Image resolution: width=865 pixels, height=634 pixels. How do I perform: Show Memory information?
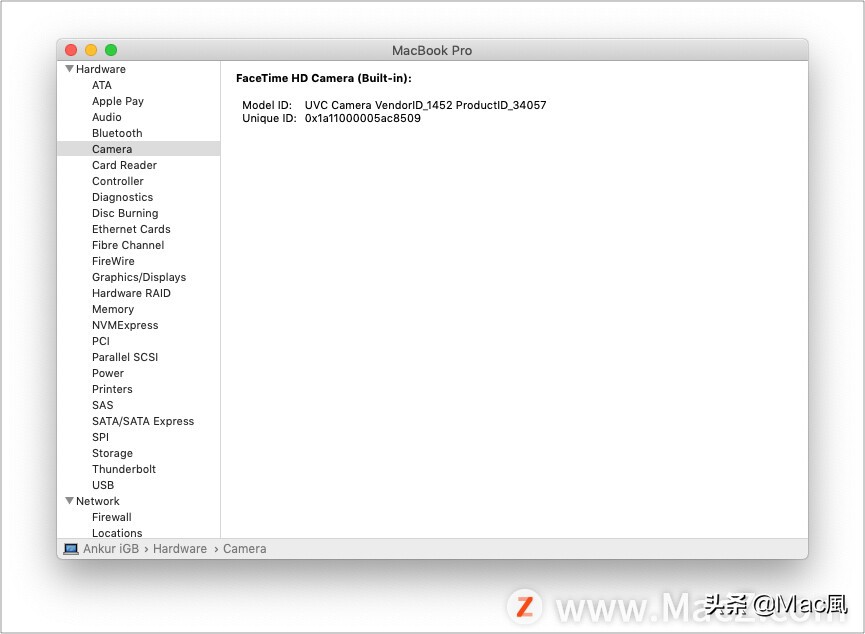tap(113, 309)
